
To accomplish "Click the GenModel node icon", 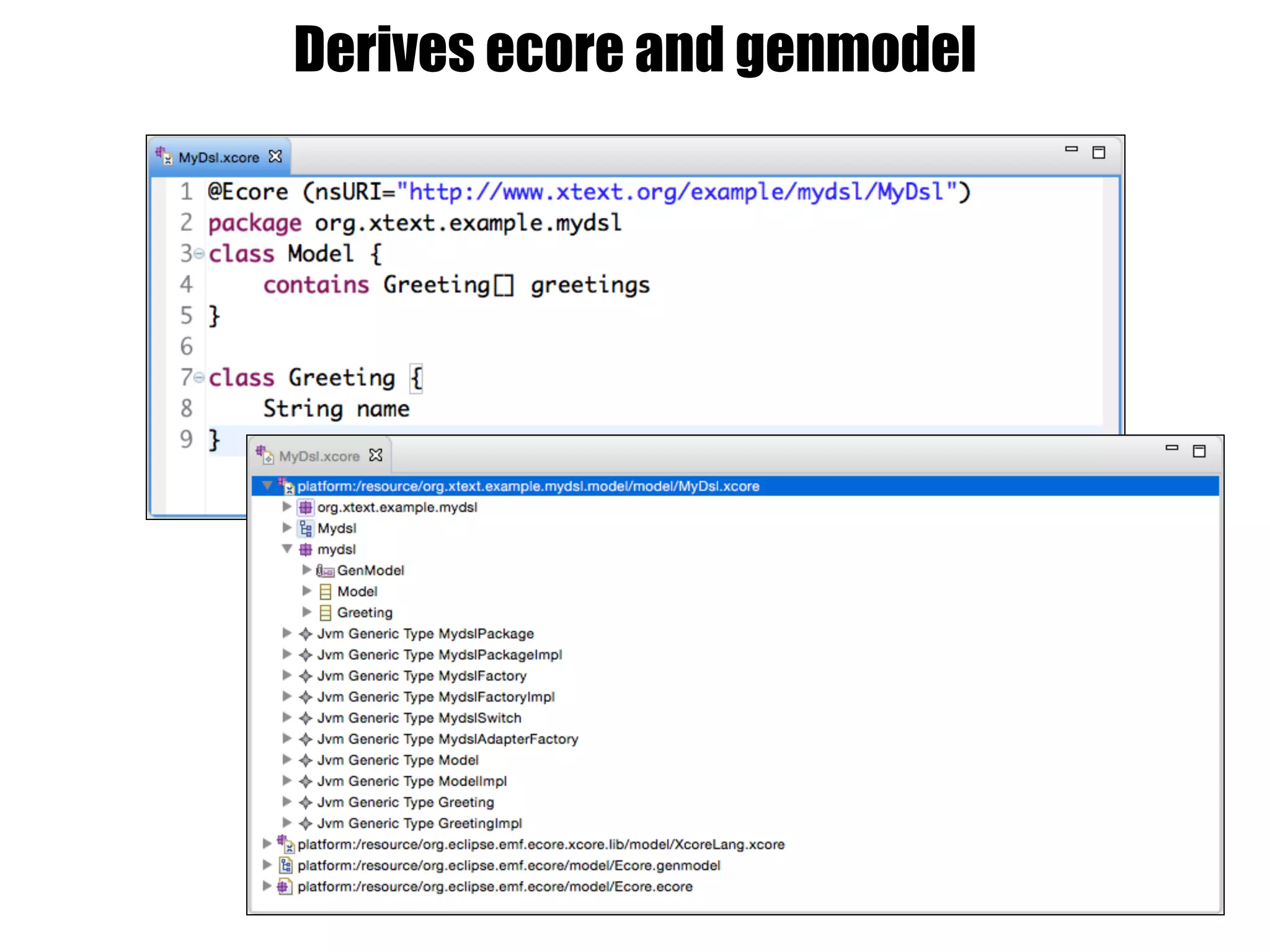I will point(325,571).
